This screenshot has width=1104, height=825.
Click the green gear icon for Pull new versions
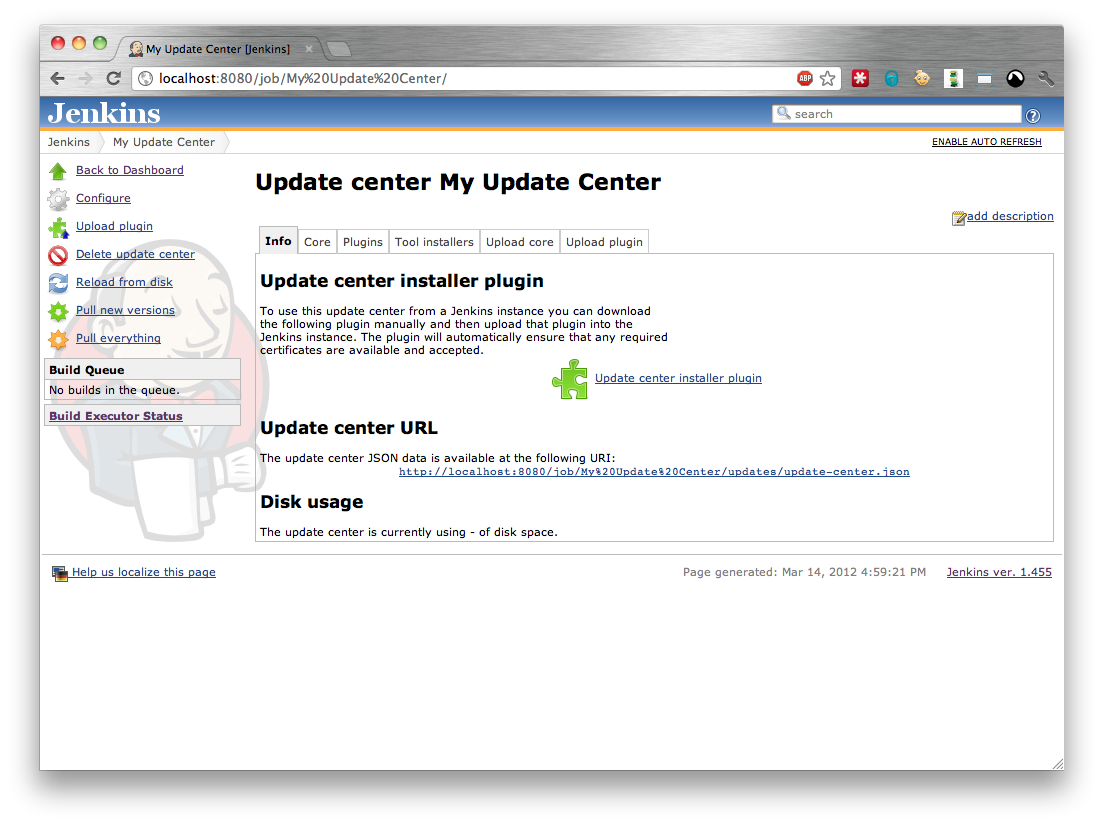point(58,311)
